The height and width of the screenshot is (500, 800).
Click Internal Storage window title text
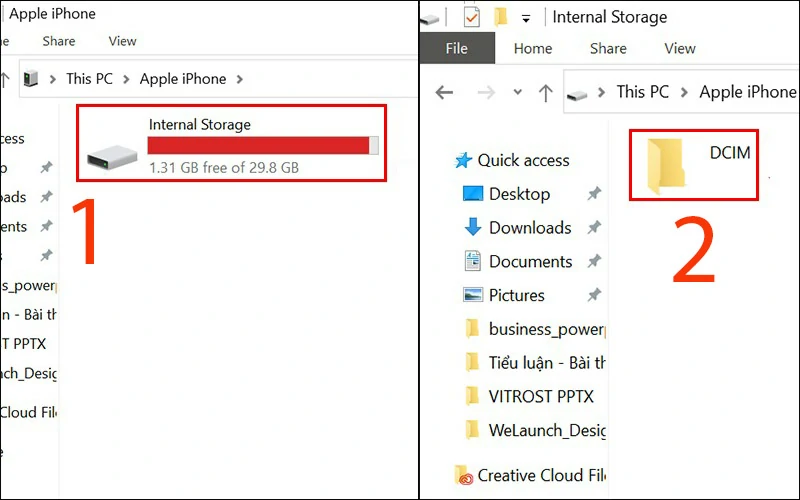tap(610, 17)
